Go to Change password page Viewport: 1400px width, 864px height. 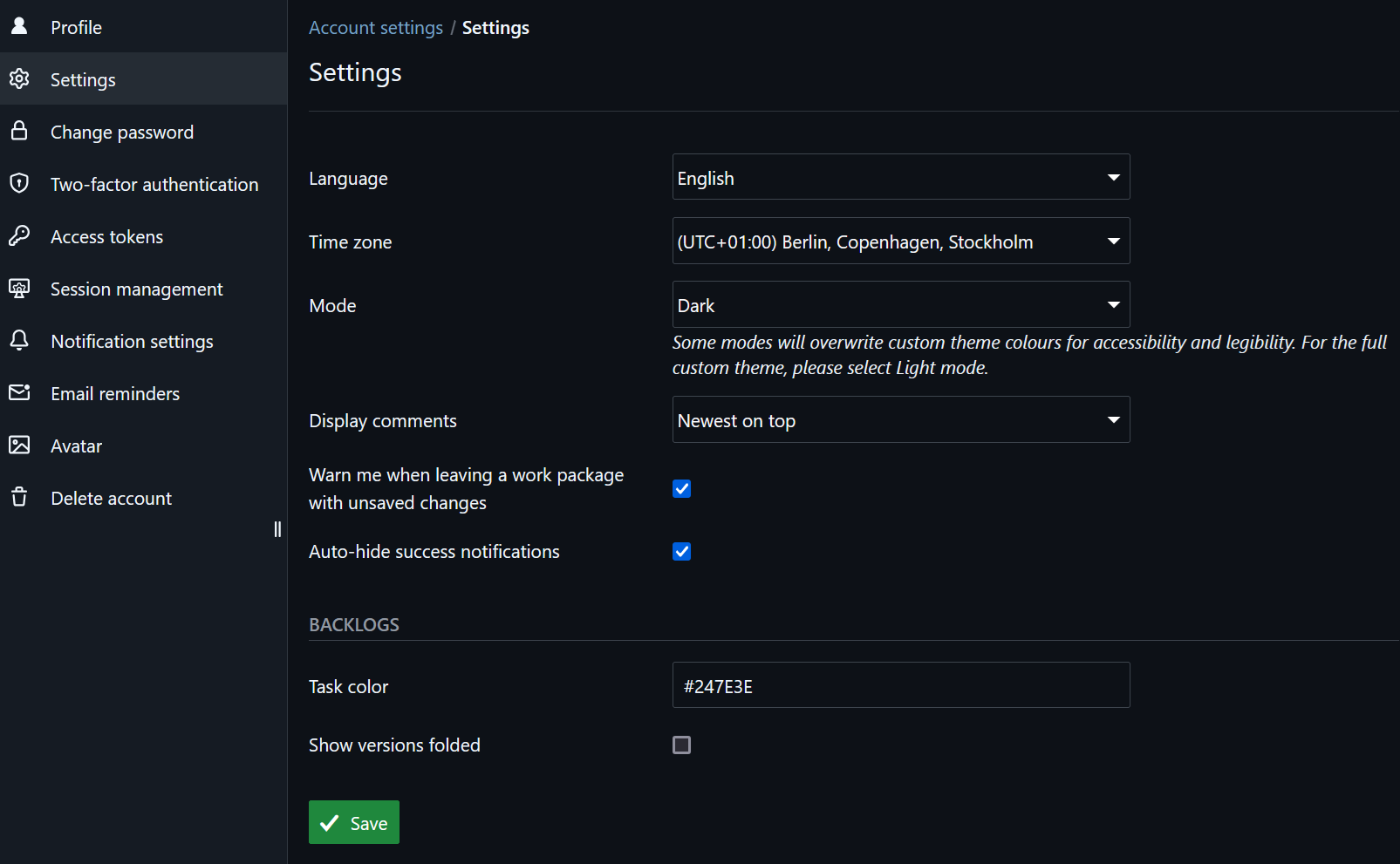[x=143, y=131]
